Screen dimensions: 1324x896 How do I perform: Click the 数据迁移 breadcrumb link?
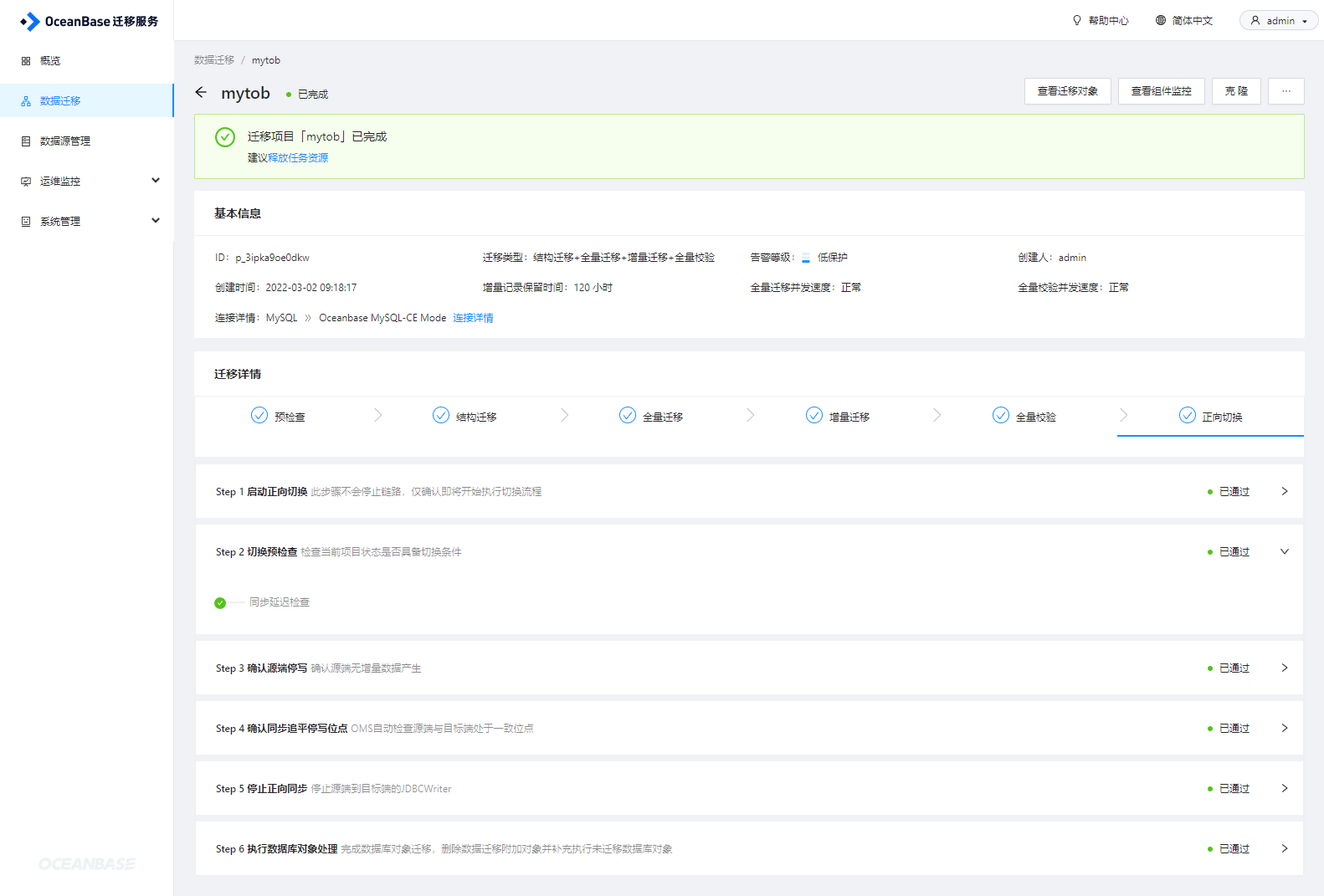[x=214, y=60]
